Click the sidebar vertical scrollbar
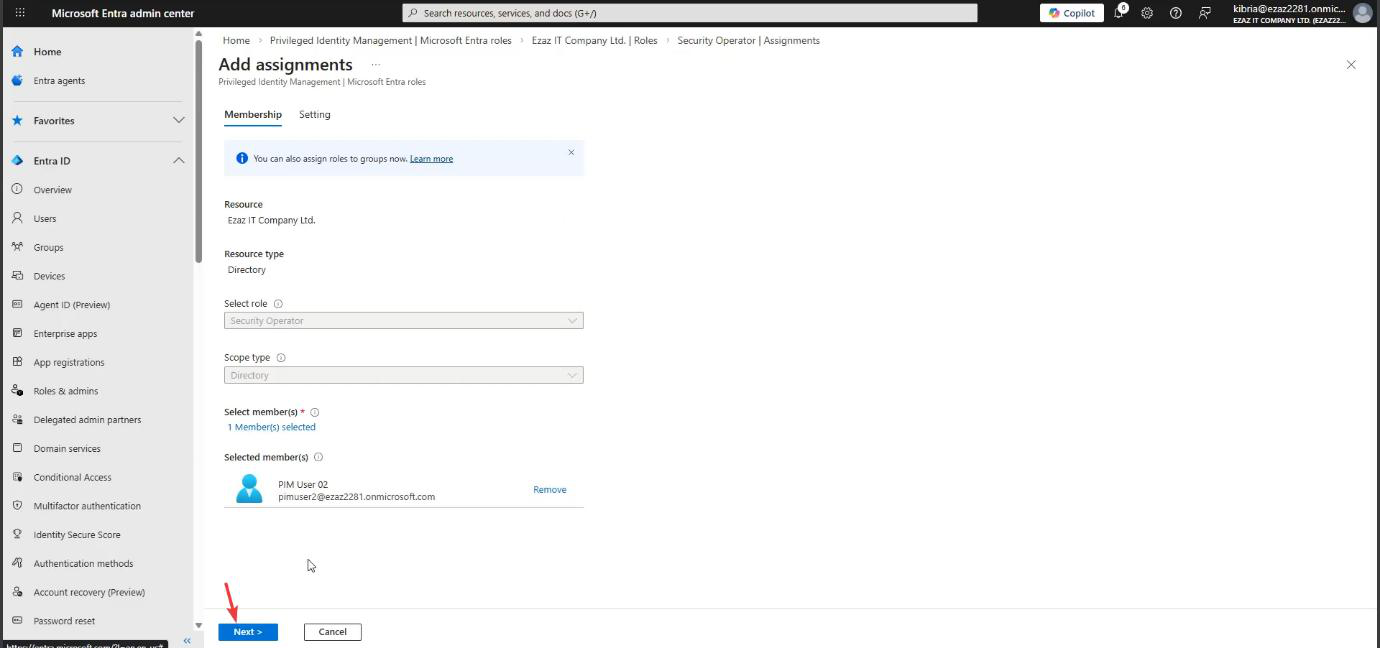1380x648 pixels. (x=198, y=150)
